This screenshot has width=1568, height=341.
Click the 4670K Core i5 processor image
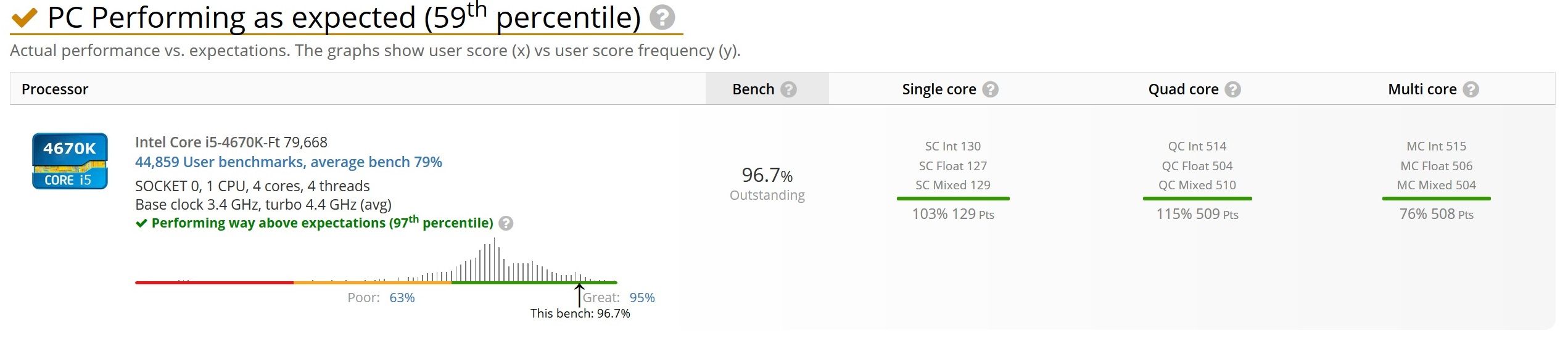tap(70, 161)
